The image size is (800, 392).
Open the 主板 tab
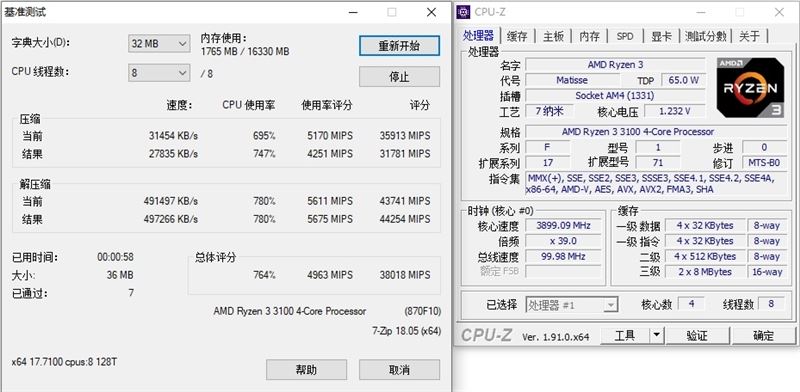(553, 36)
